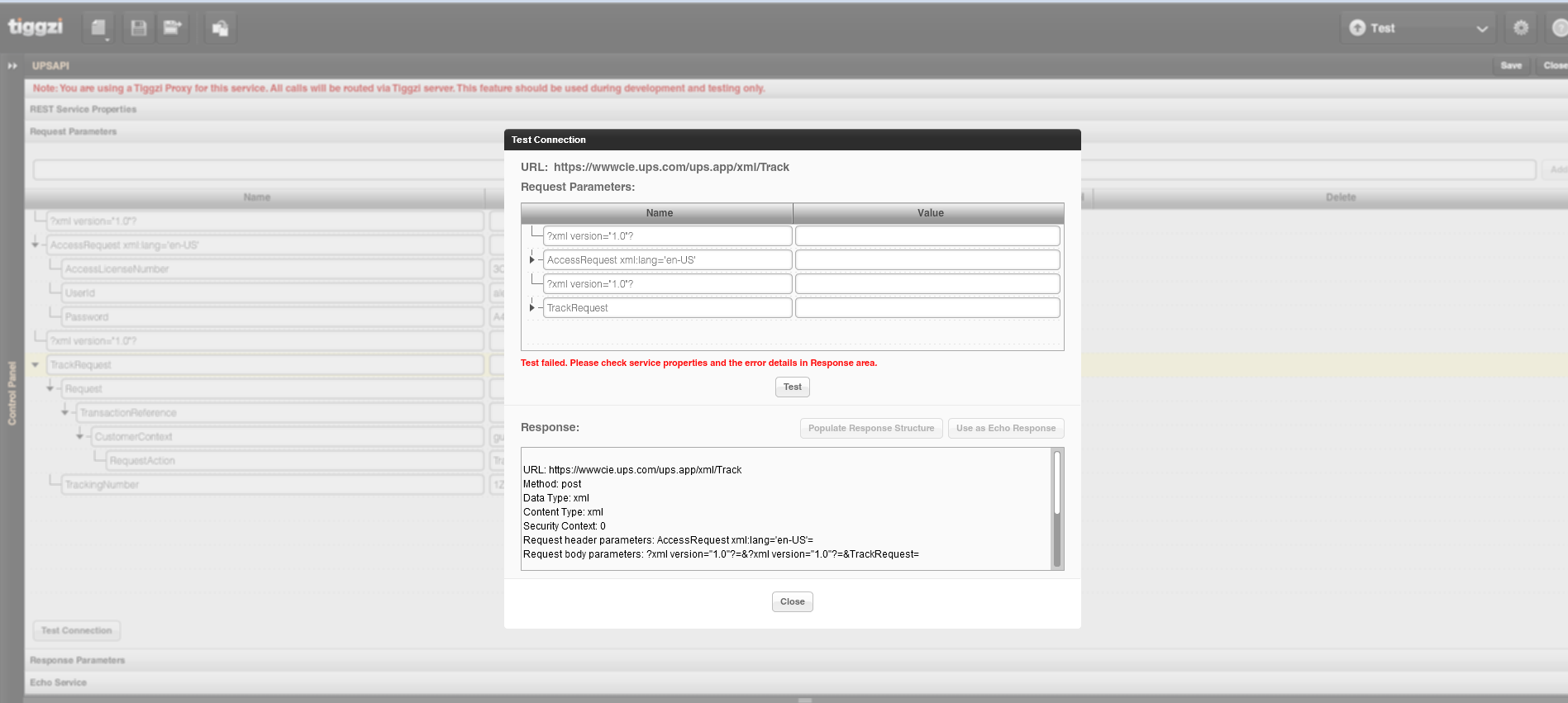The image size is (1568, 703).
Task: Click the tiggzi logo
Action: coord(36,27)
